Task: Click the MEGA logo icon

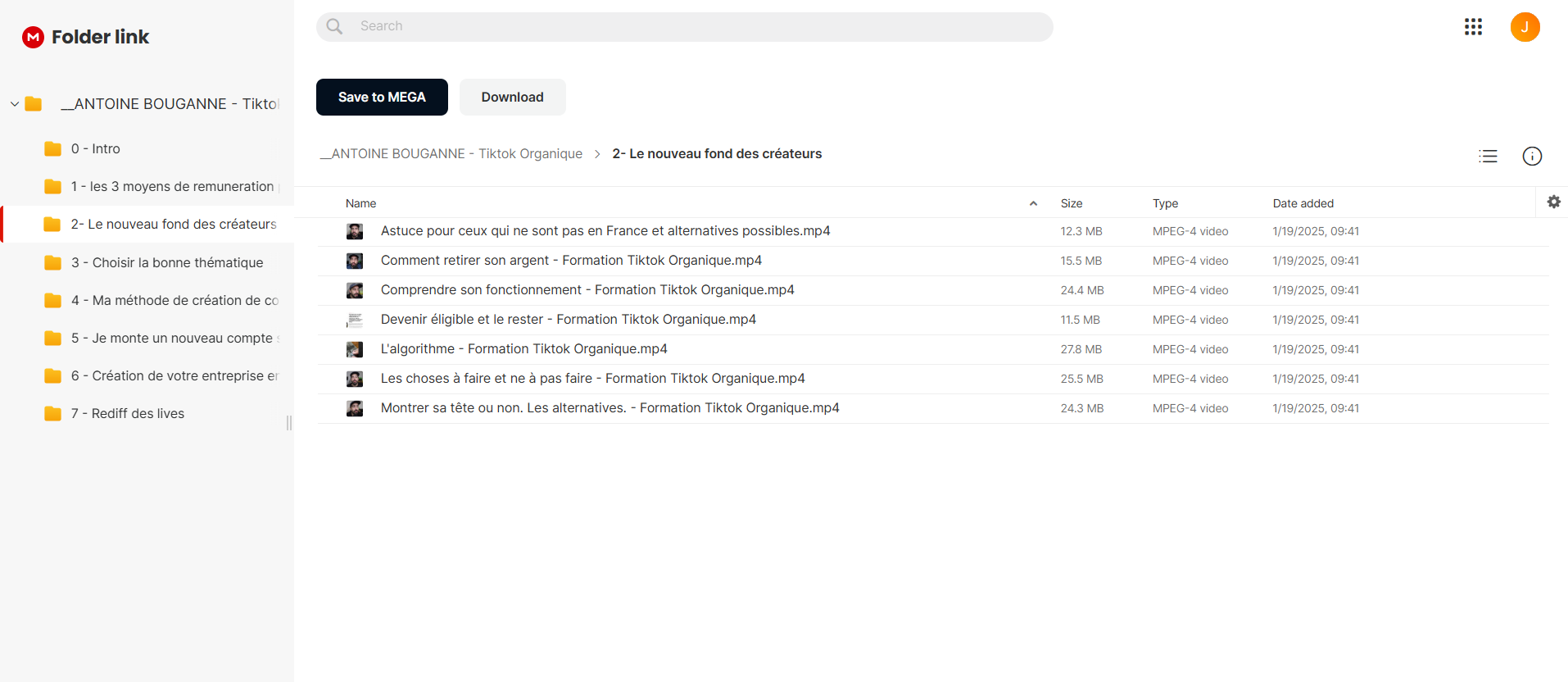Action: [x=33, y=37]
